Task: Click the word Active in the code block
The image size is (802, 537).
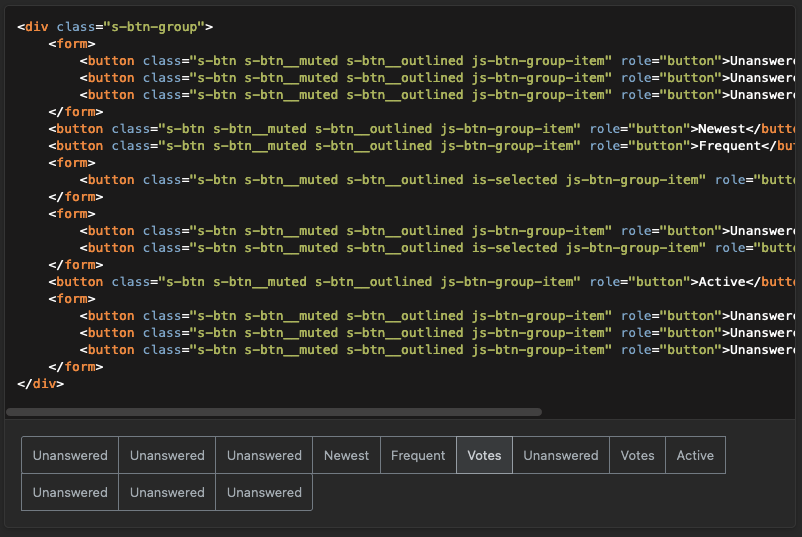Action: [x=722, y=282]
